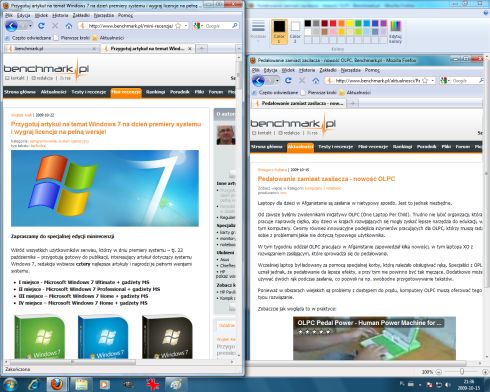
Task: Open Pomoc menu in right Firefox
Action: coord(372,70)
